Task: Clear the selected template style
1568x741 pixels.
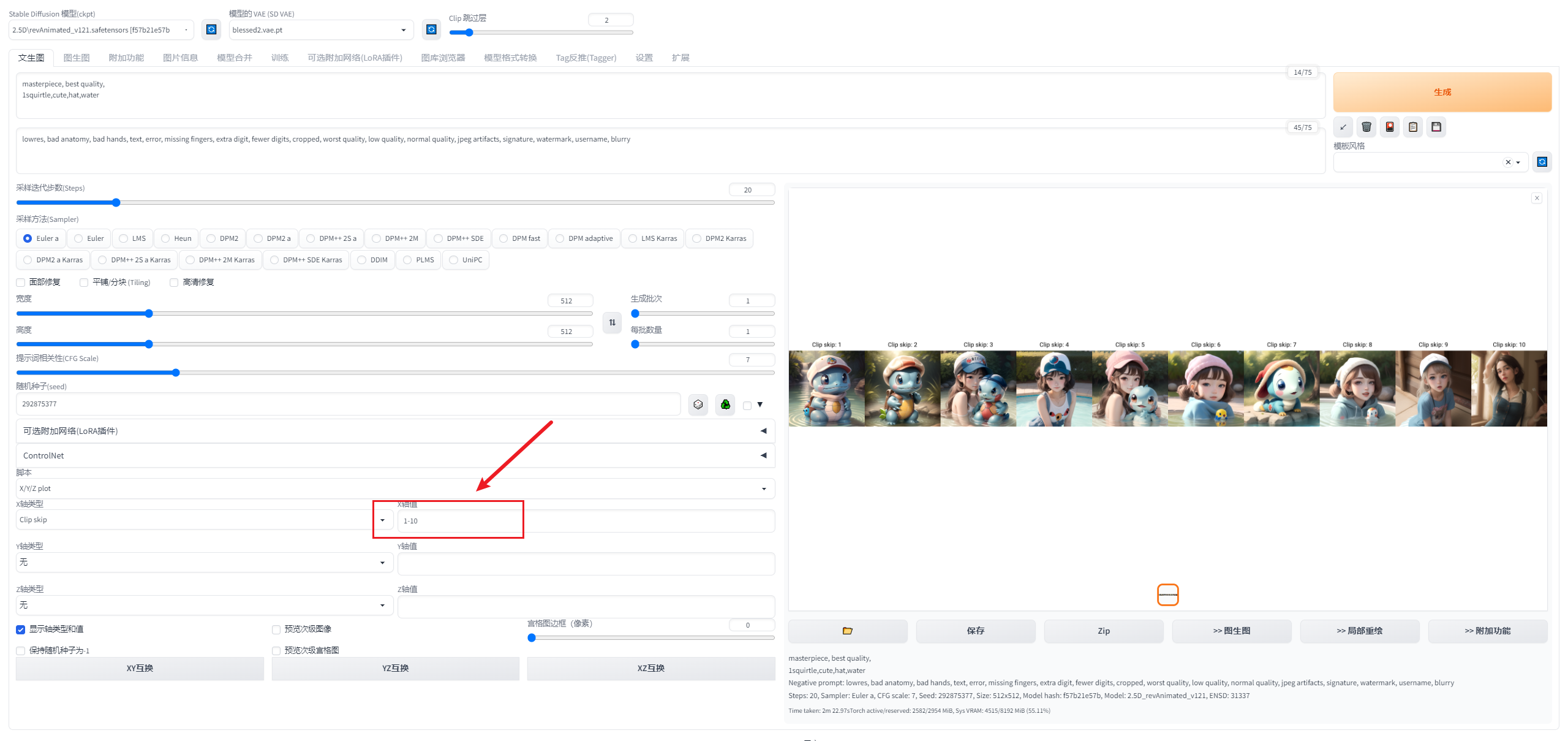Action: coord(1508,162)
